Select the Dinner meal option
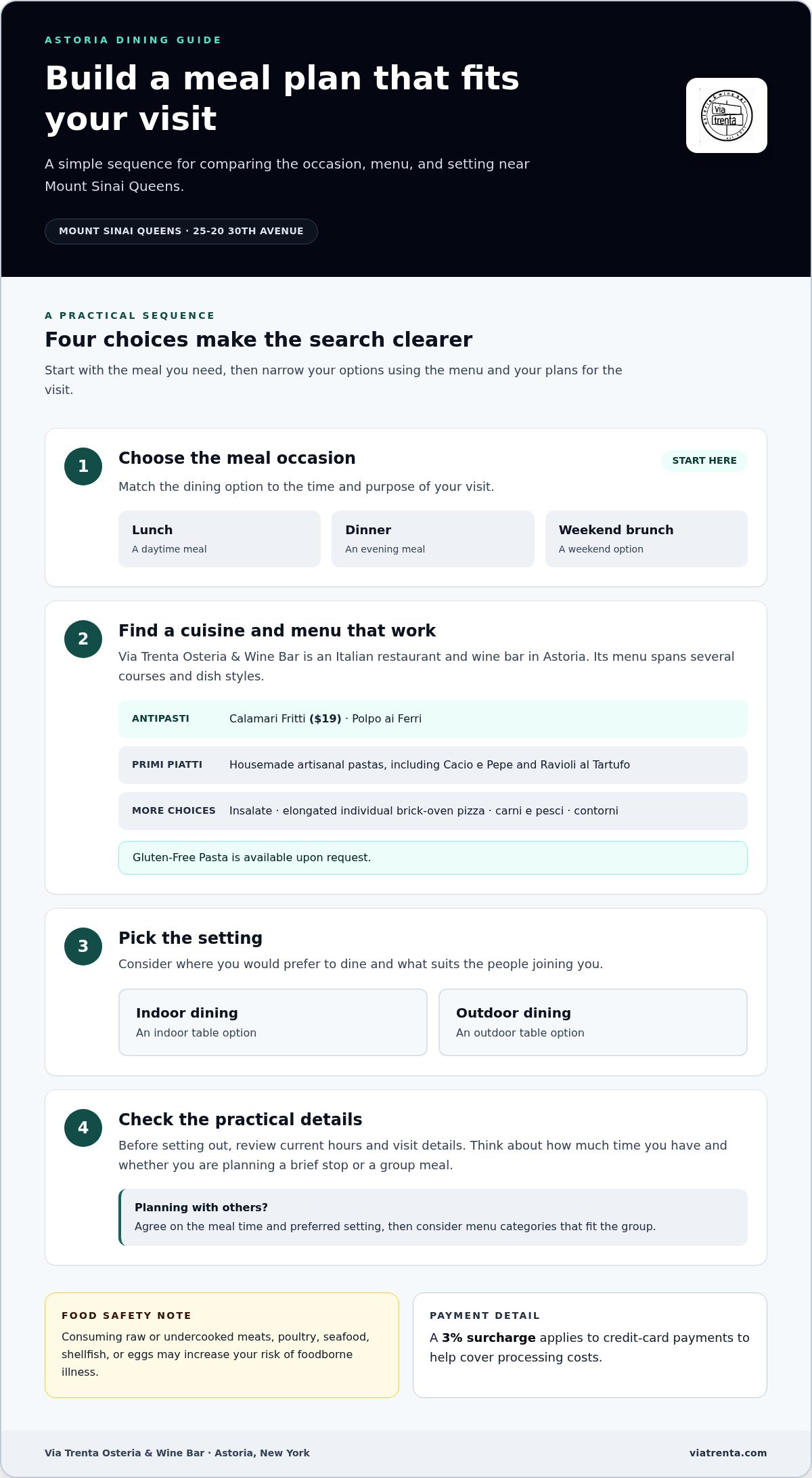The height and width of the screenshot is (1478, 812). 433,539
